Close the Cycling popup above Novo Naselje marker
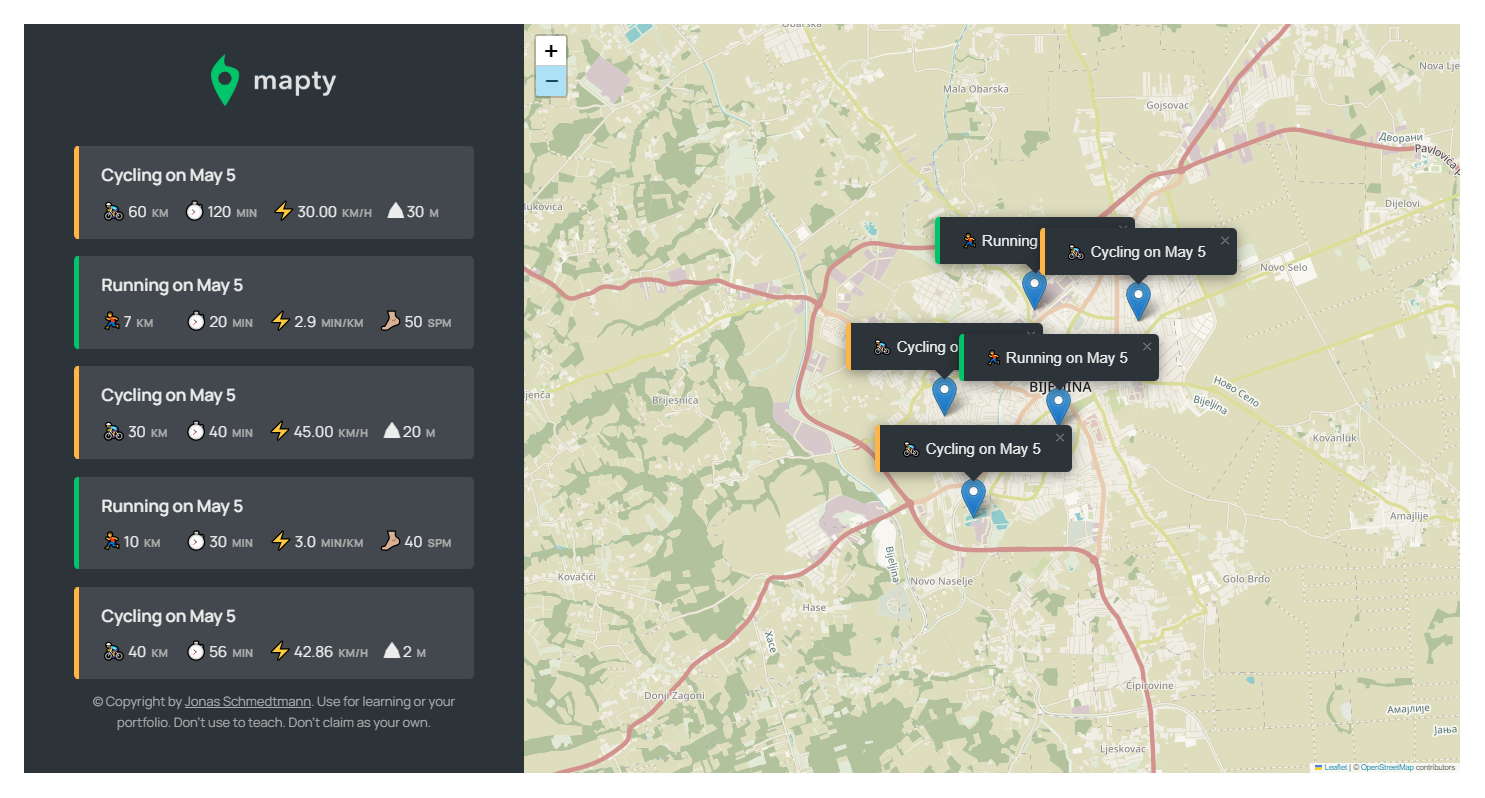 1060,437
